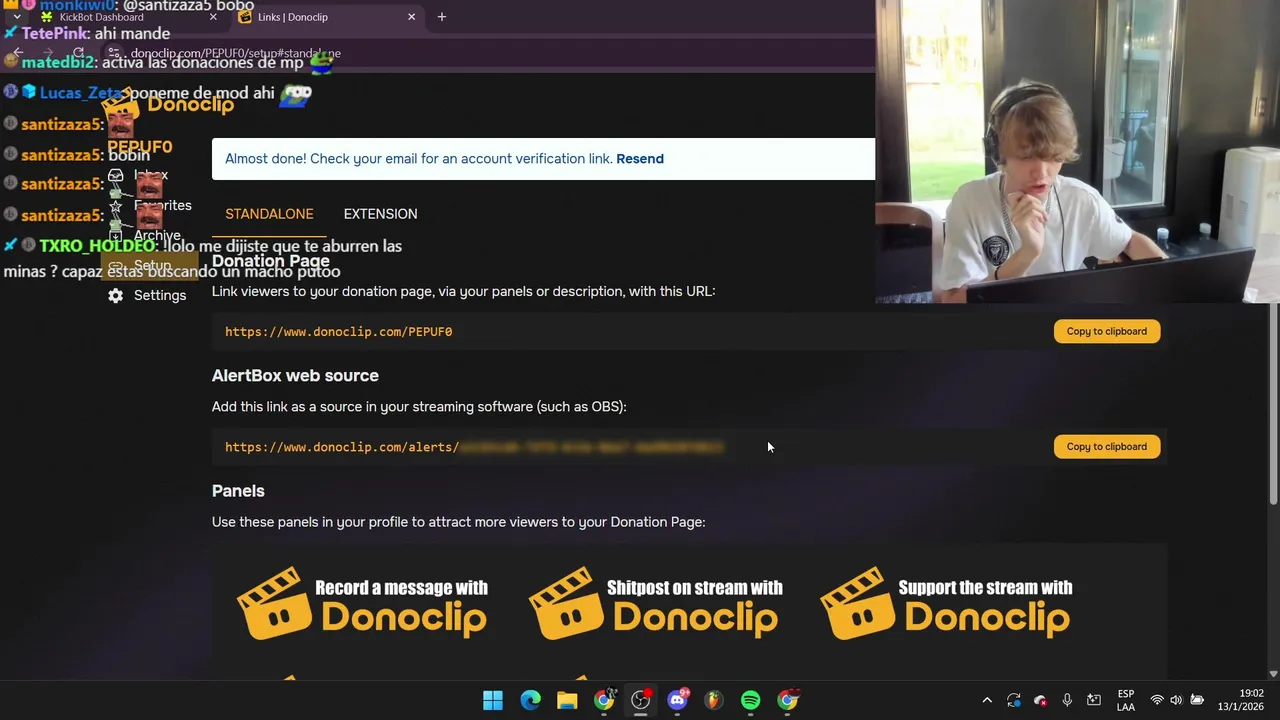Switch to OBS Studio in taskbar
The image size is (1280, 720).
(x=641, y=700)
